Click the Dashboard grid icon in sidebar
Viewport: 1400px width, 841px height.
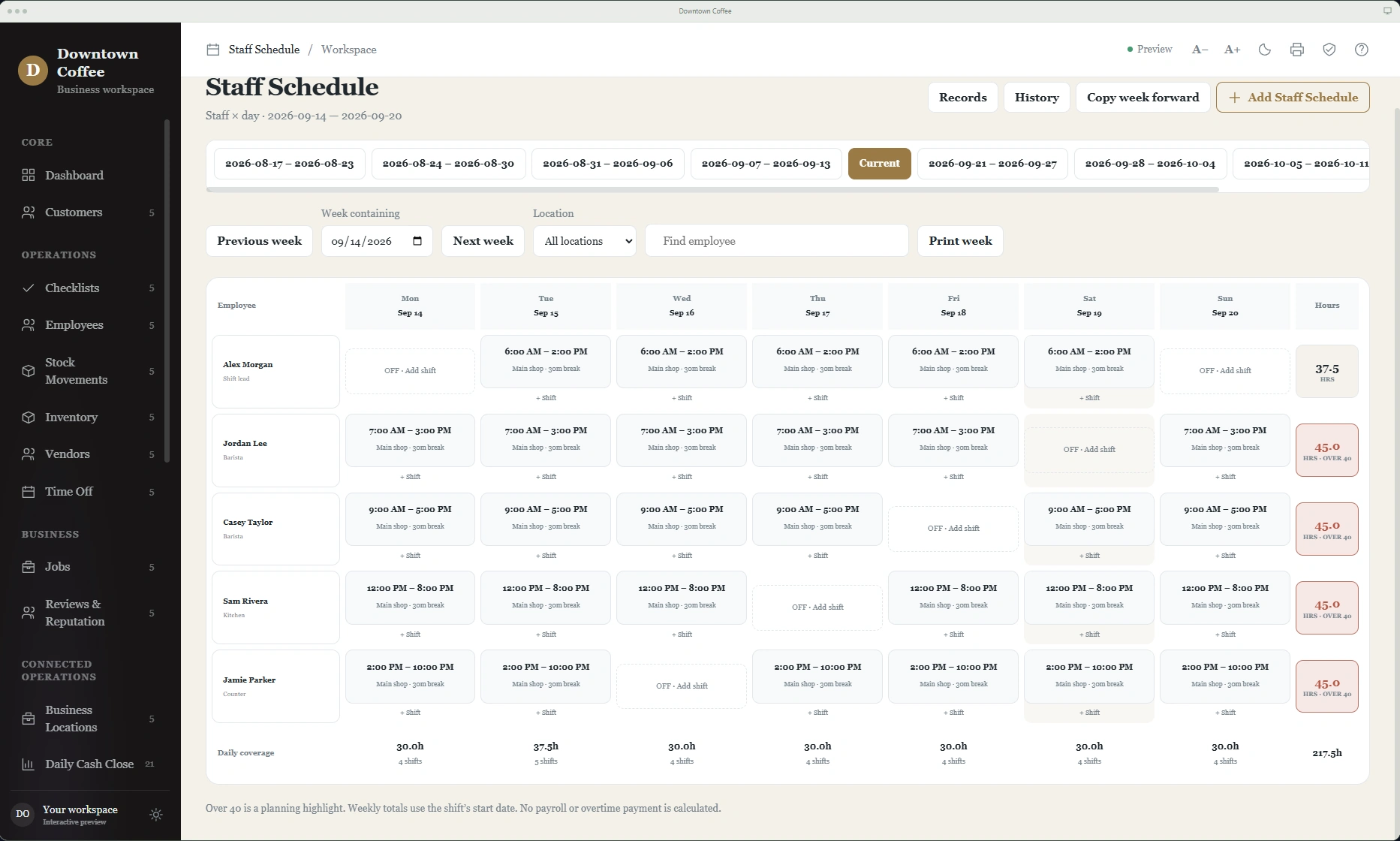(x=29, y=175)
